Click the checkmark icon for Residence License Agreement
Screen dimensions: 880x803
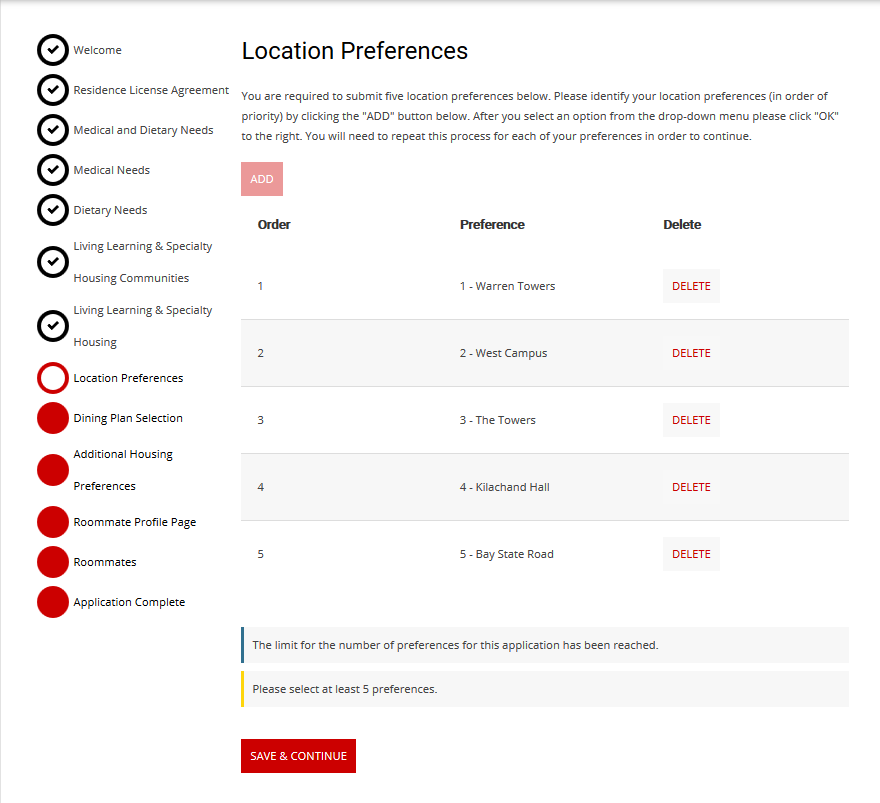click(53, 90)
